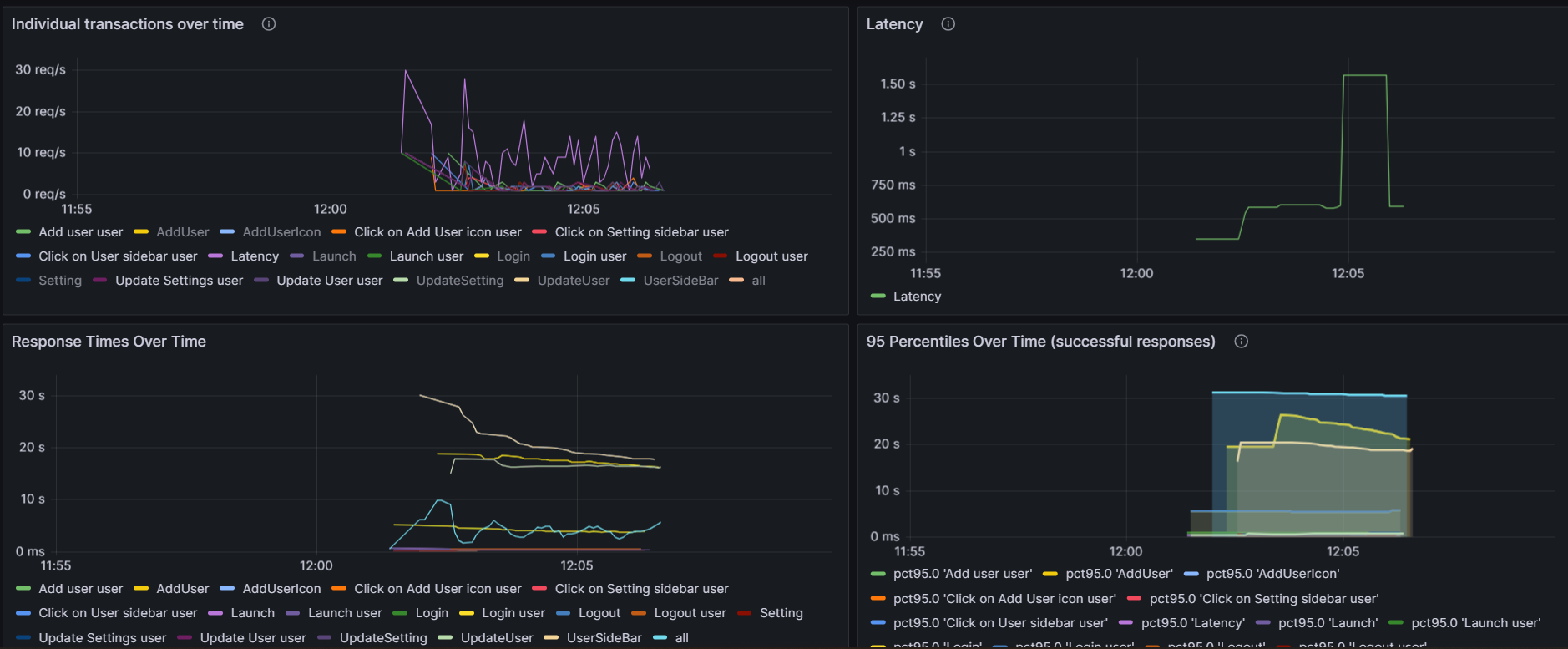The width and height of the screenshot is (1568, 649).
Task: Click the pct95.0 'Latency' legend color swatch
Action: (1125, 623)
